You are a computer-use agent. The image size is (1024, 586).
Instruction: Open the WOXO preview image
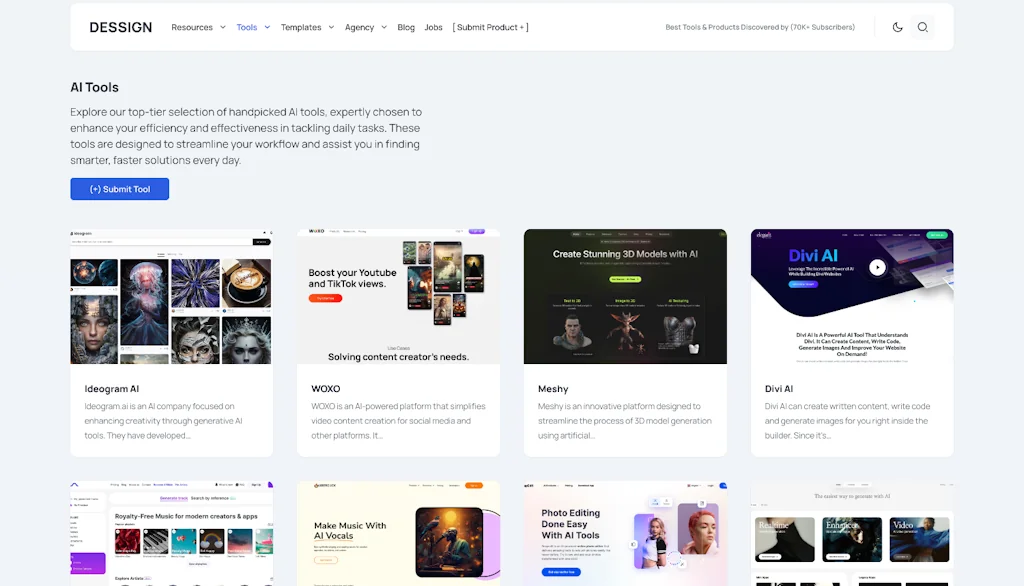[398, 297]
